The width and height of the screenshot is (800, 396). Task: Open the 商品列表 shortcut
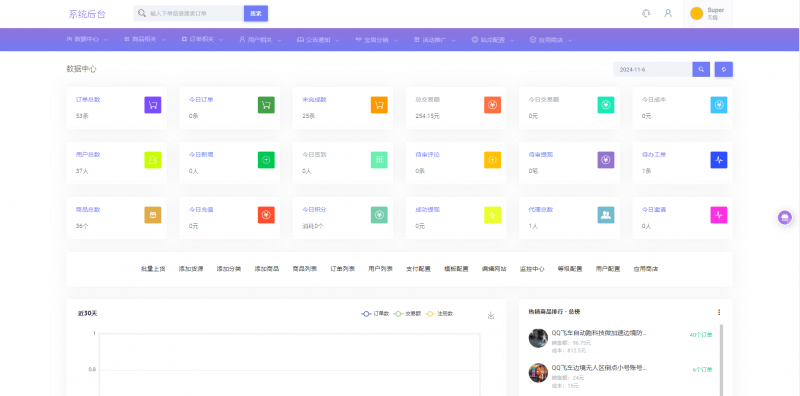(x=305, y=269)
